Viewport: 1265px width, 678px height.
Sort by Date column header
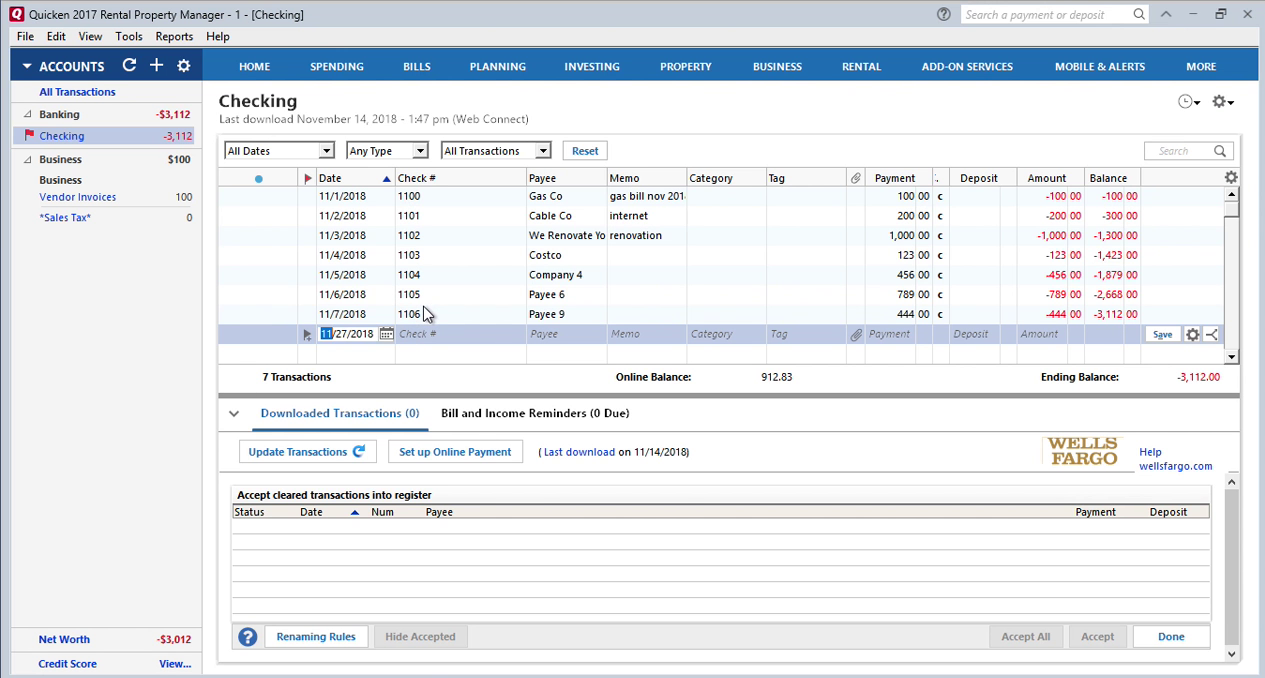coord(355,178)
